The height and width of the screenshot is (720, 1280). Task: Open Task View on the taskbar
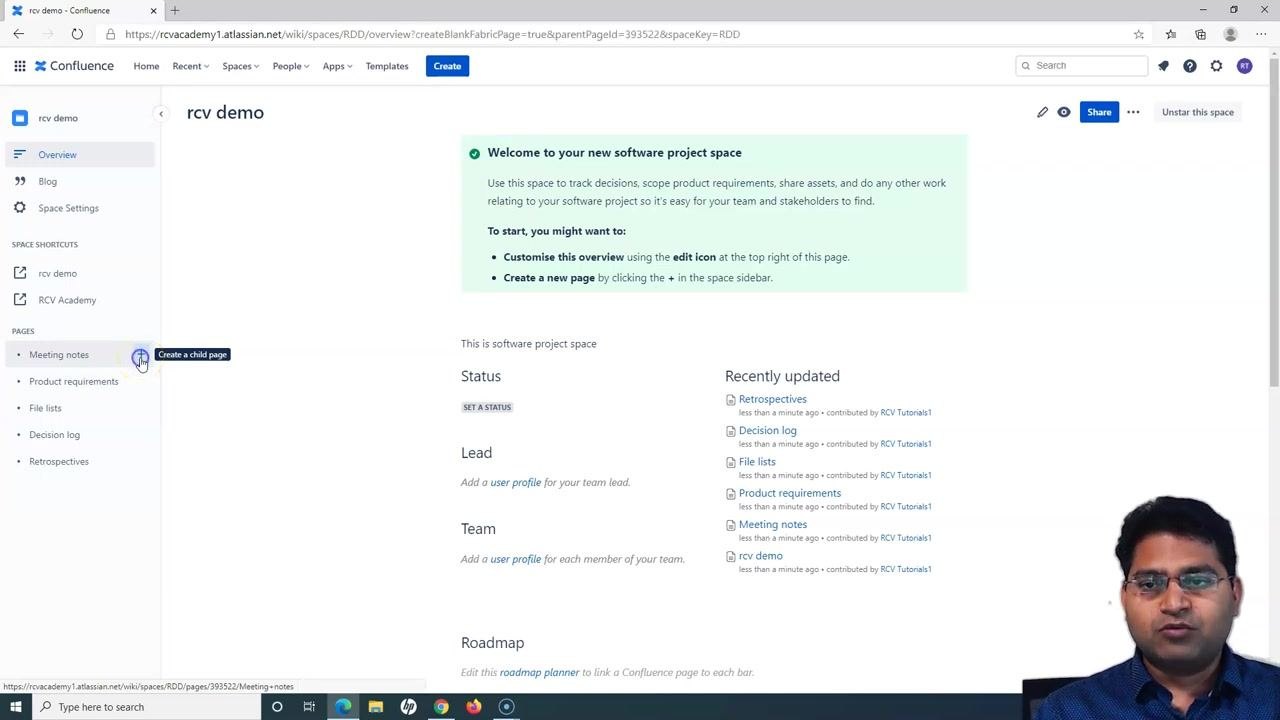[309, 707]
